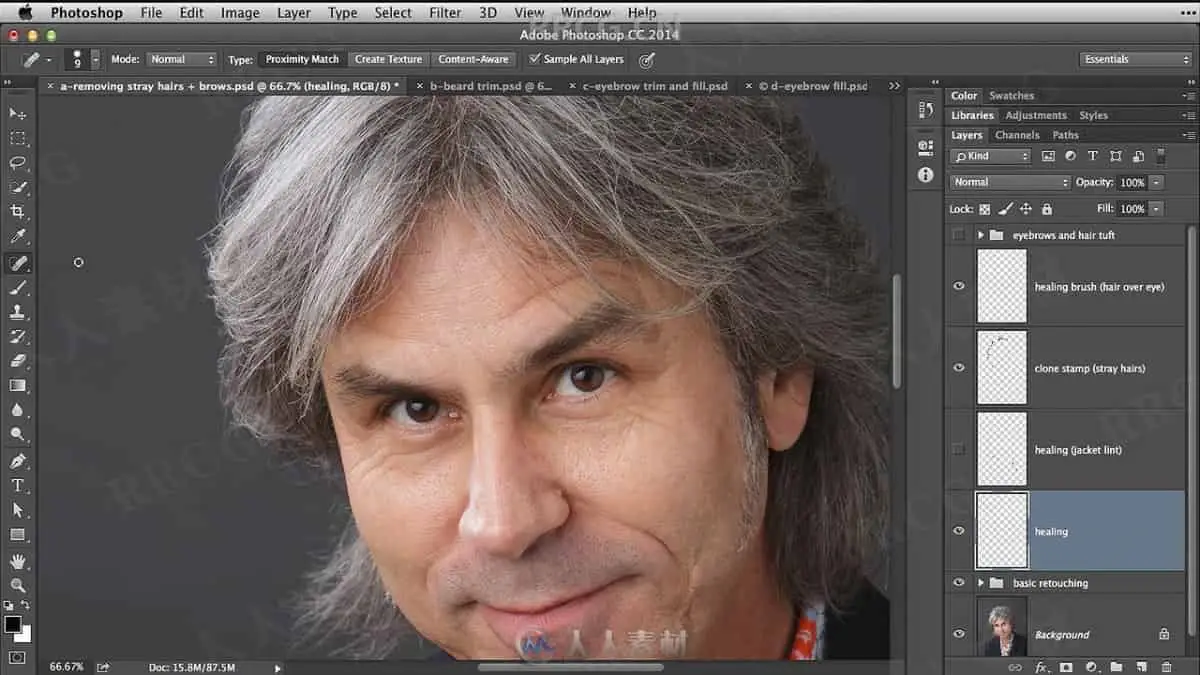Click the delete layer trash icon
This screenshot has height=675, width=1200.
pos(1166,667)
